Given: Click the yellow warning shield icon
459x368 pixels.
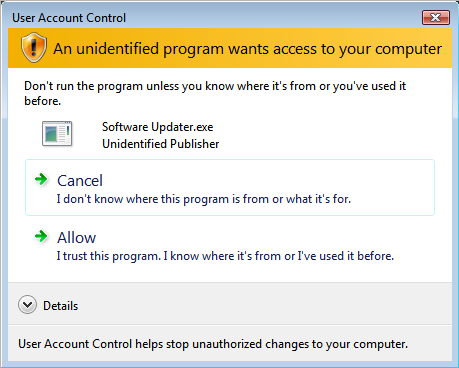Looking at the screenshot, I should click(33, 48).
